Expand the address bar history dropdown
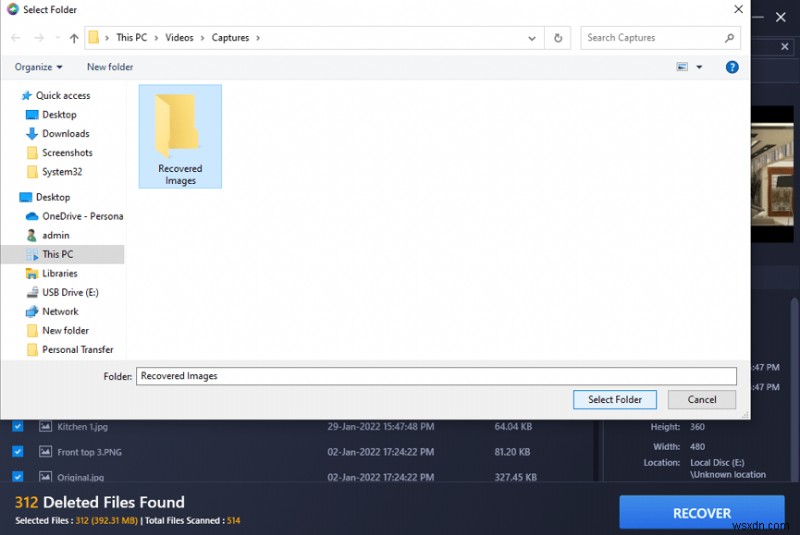 (532, 38)
